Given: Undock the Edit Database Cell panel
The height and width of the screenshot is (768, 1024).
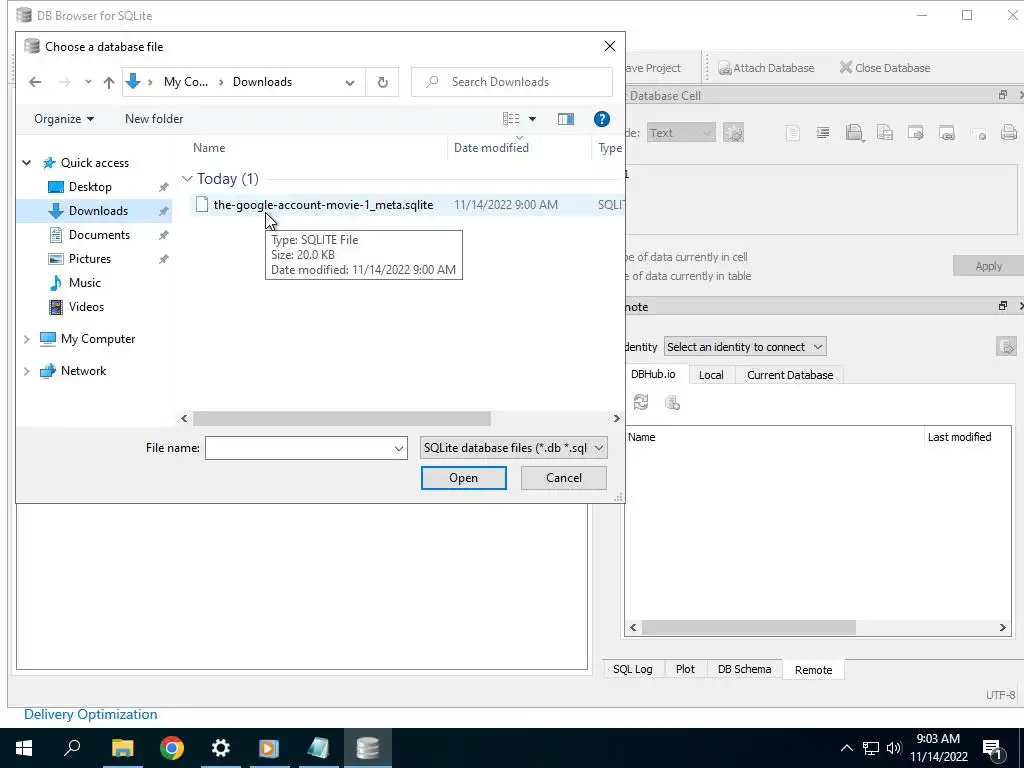Looking at the screenshot, I should tap(1002, 95).
